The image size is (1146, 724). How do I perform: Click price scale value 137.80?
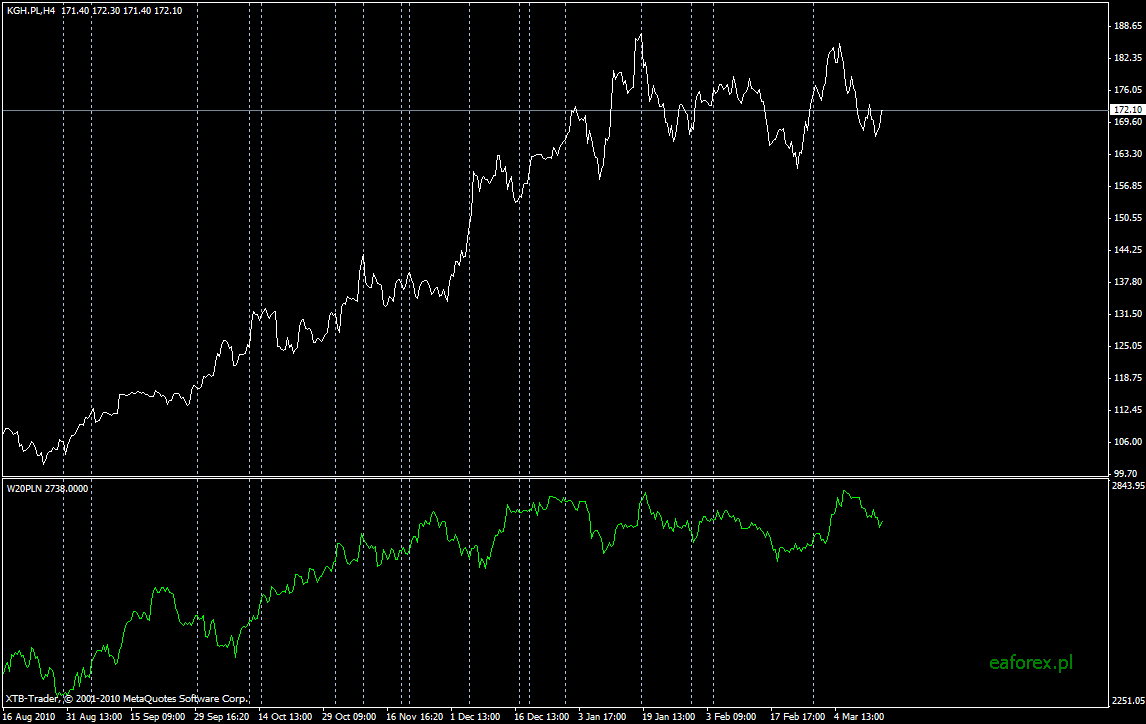tap(1128, 282)
